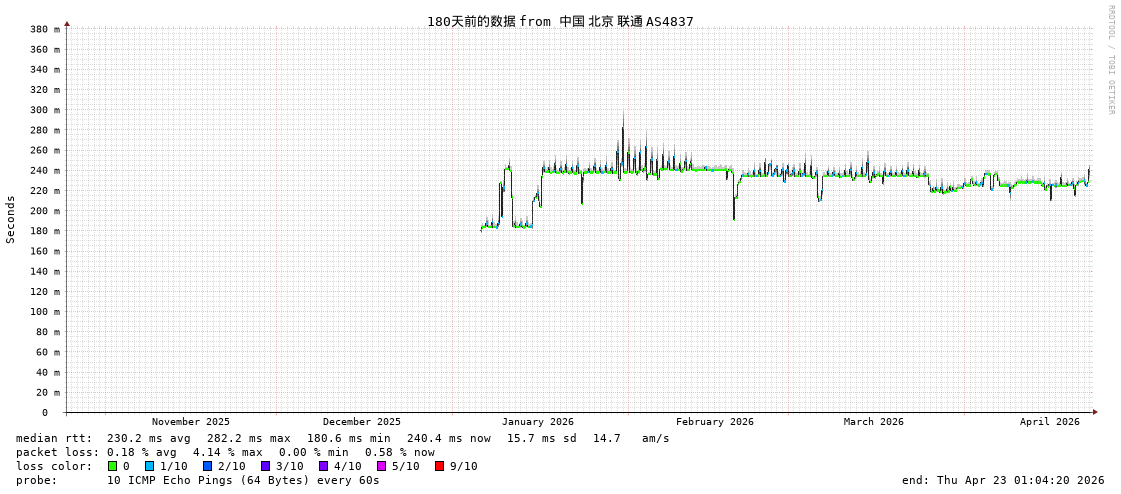This screenshot has width=1121, height=494.
Task: Select the violet 4/10 loss swatch
Action: click(323, 466)
